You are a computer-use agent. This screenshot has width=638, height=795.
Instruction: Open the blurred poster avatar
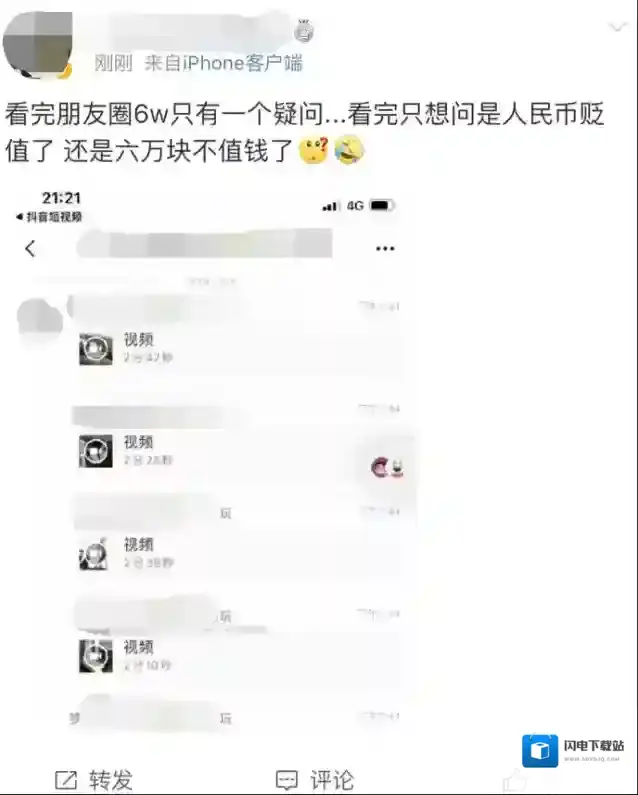tap(38, 46)
